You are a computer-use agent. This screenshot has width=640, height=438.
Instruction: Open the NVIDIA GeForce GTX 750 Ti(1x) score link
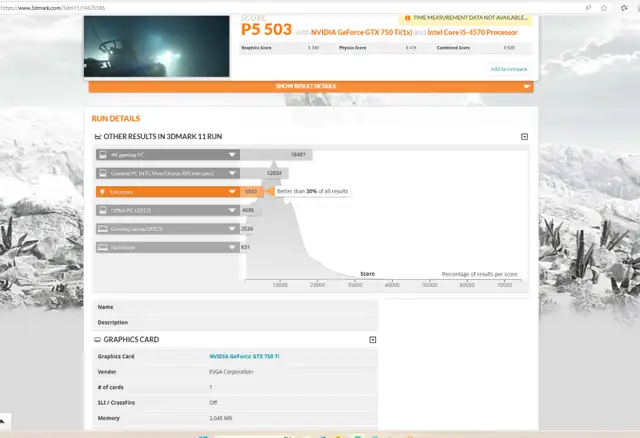(x=362, y=32)
